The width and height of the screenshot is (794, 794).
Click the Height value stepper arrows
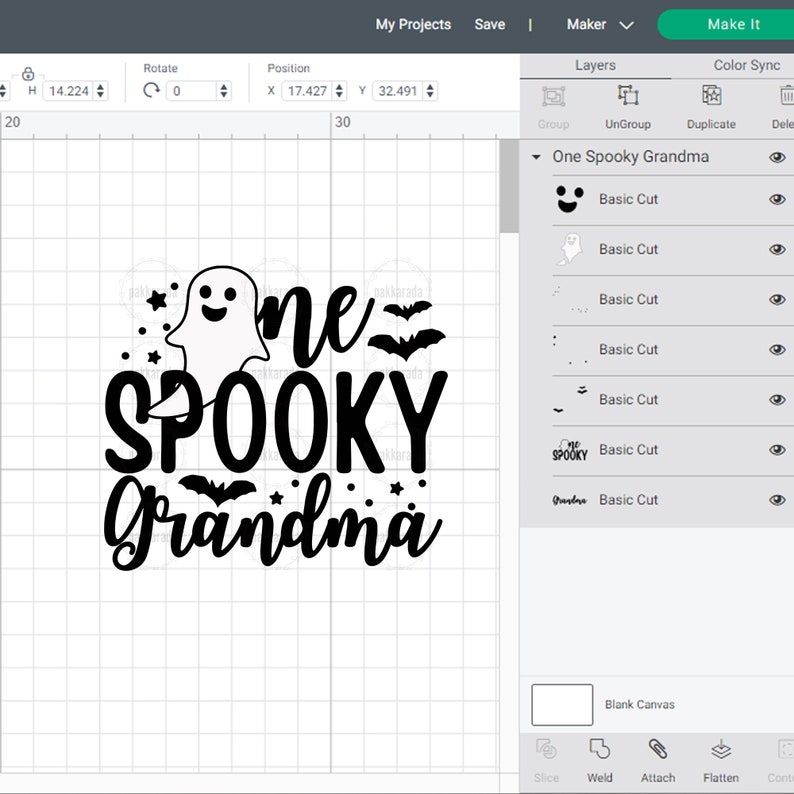100,91
